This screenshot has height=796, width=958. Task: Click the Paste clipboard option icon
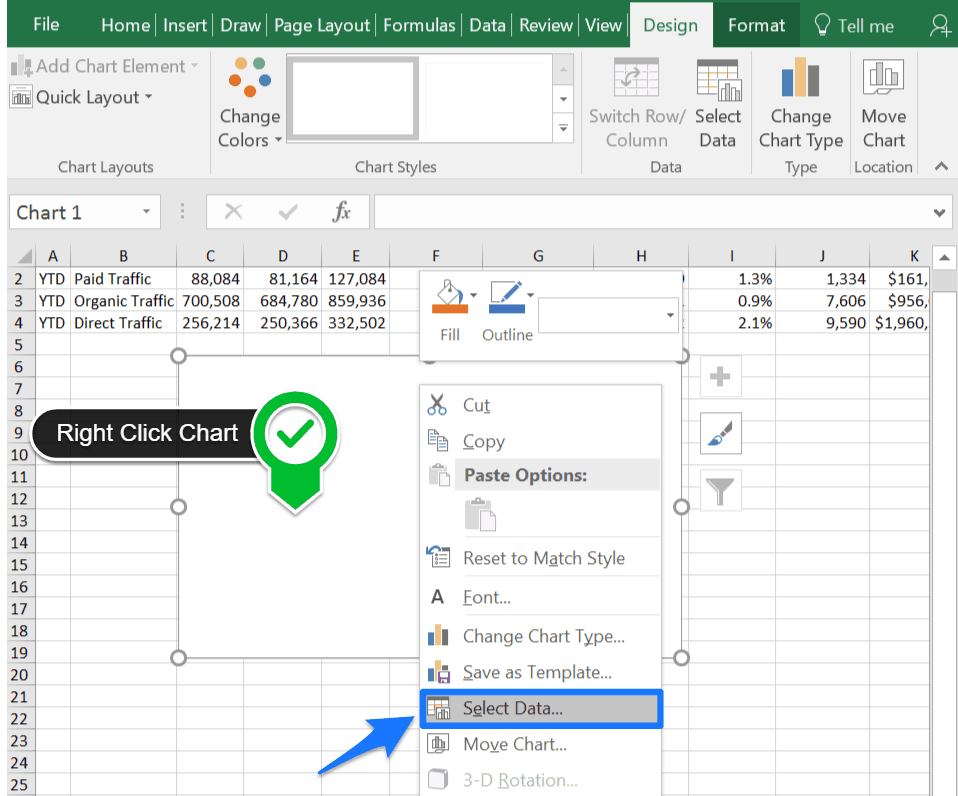pyautogui.click(x=480, y=514)
